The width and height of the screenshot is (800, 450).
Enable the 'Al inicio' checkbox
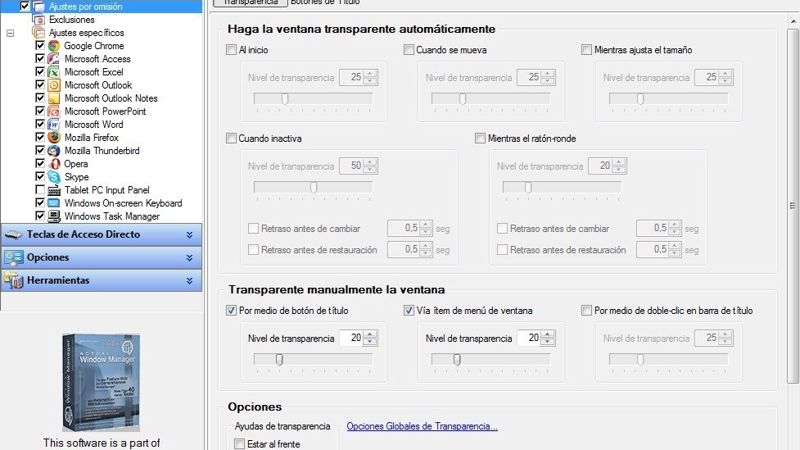pyautogui.click(x=231, y=50)
